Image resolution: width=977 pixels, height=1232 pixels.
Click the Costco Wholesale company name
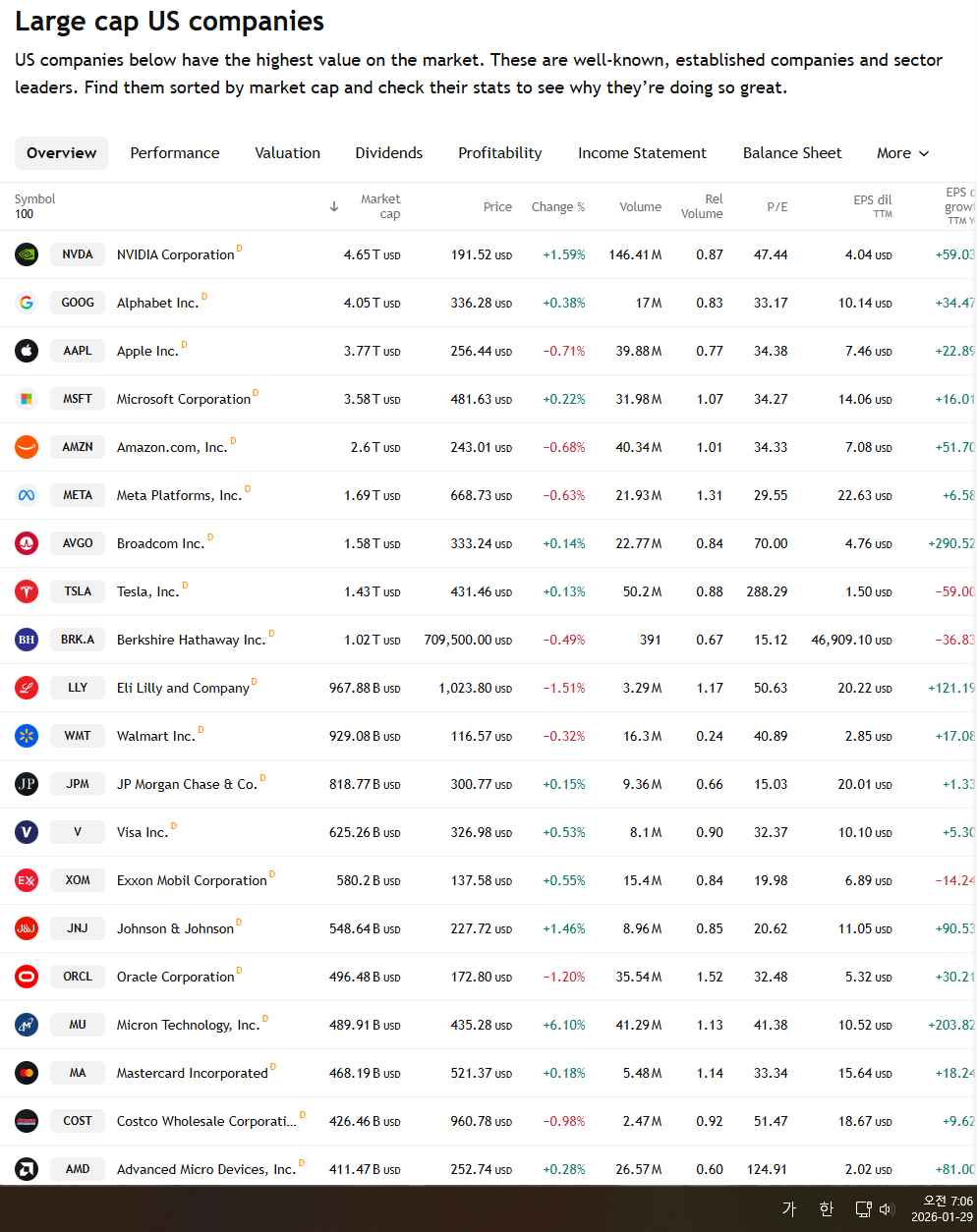pos(206,1121)
